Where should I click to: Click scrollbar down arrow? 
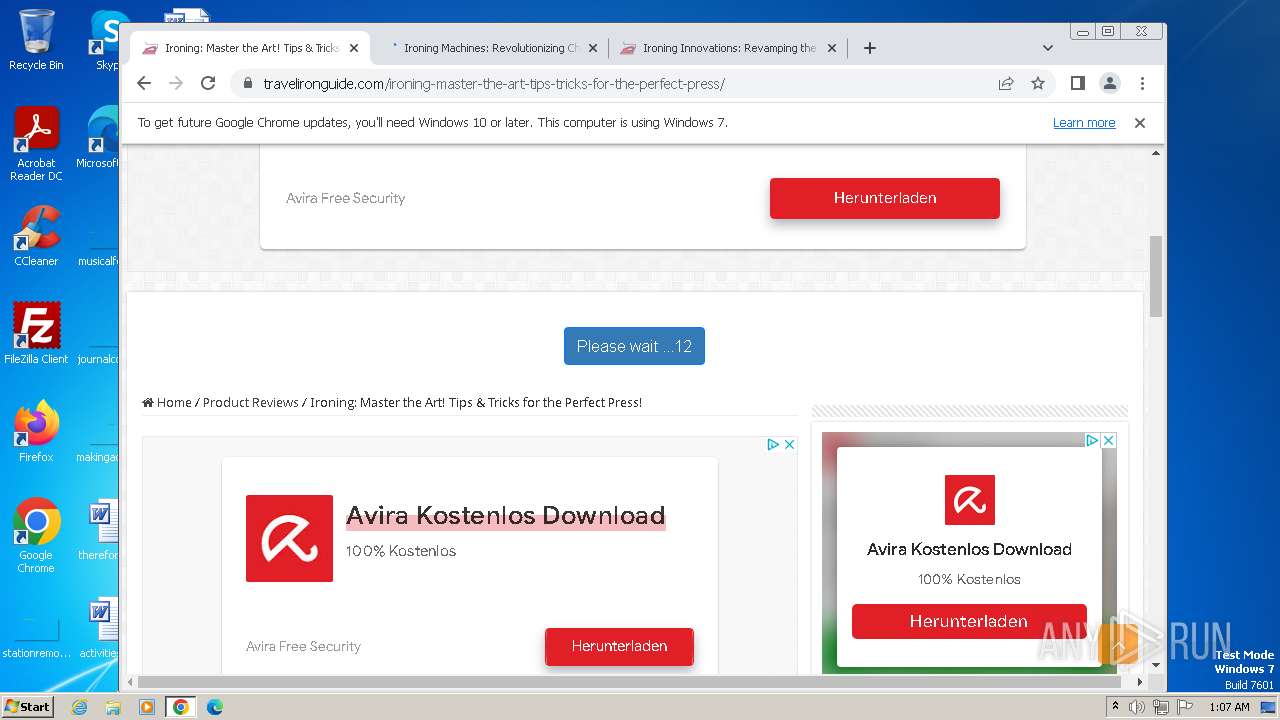click(1156, 665)
